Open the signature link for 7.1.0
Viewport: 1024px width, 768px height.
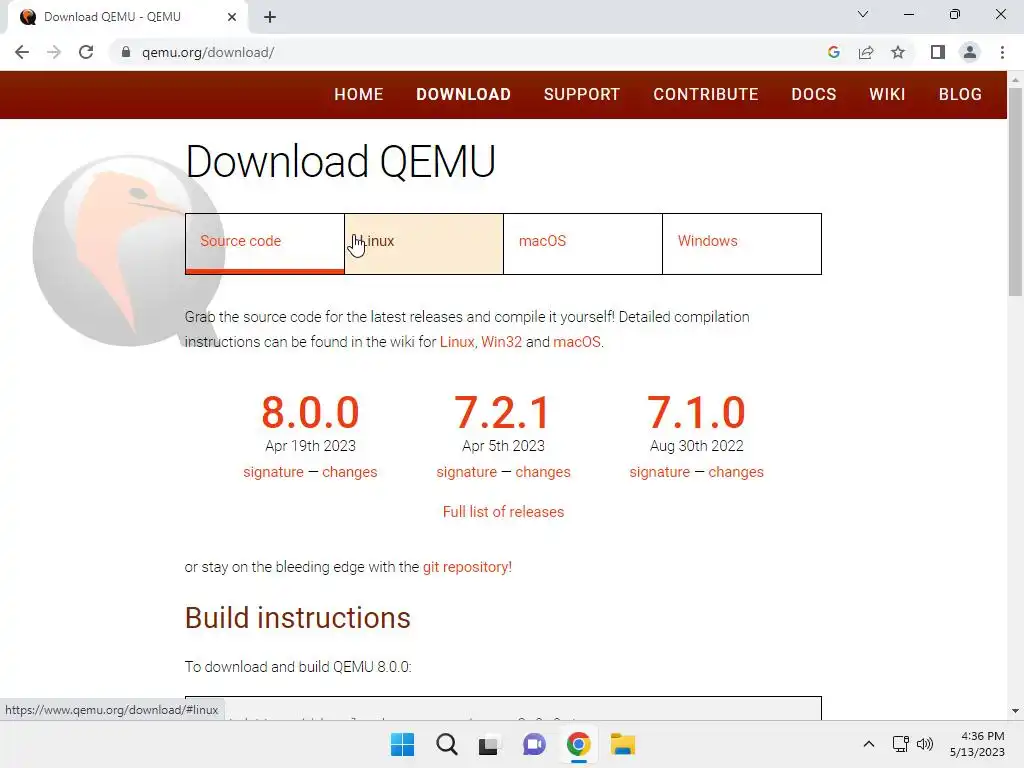pyautogui.click(x=660, y=472)
